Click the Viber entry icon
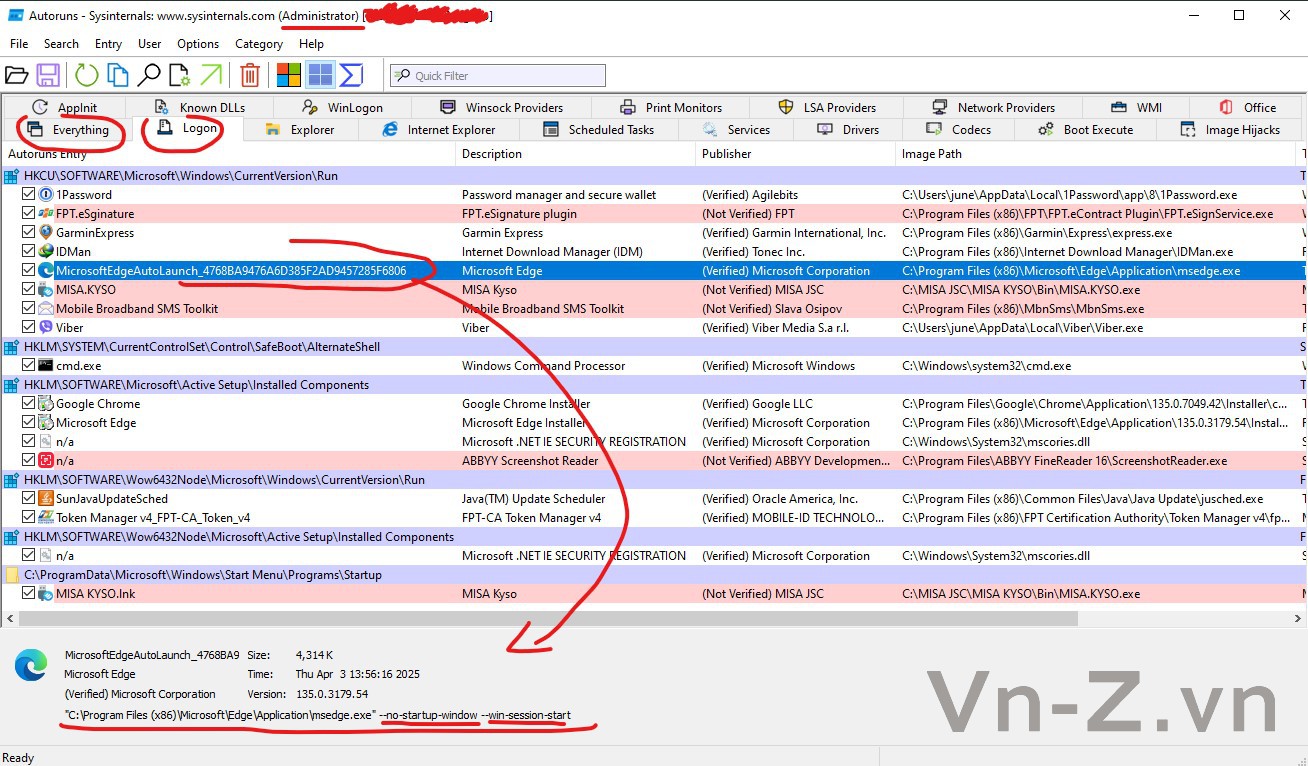 coord(46,328)
